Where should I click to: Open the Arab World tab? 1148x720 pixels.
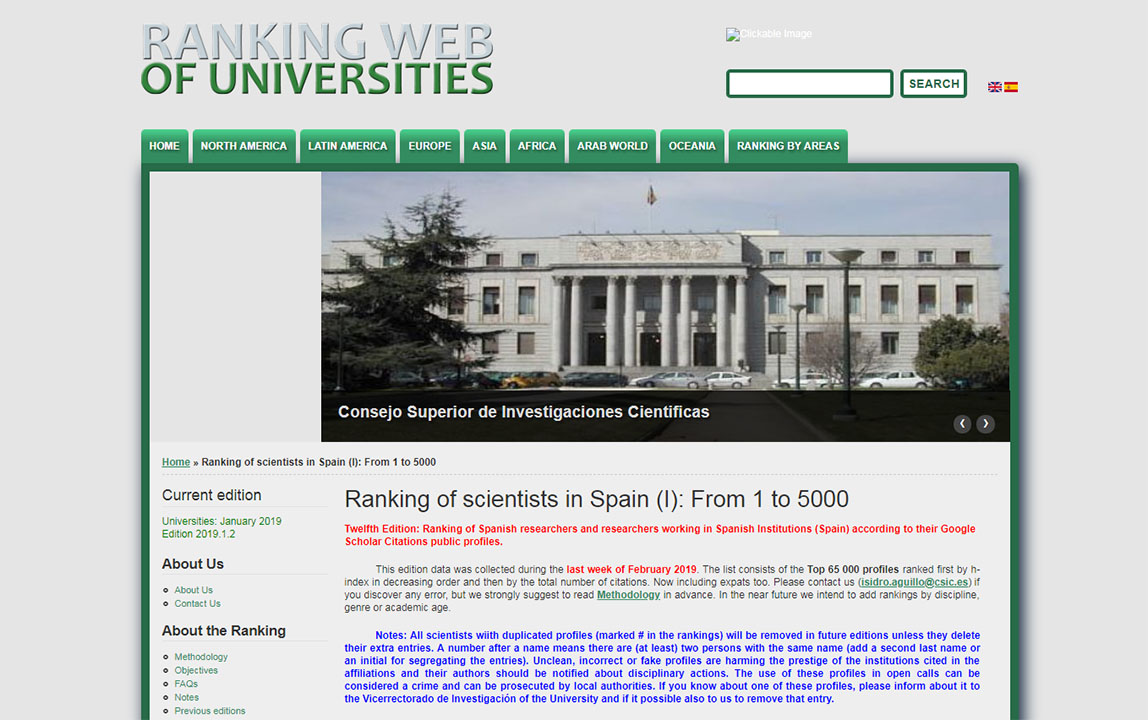point(612,146)
